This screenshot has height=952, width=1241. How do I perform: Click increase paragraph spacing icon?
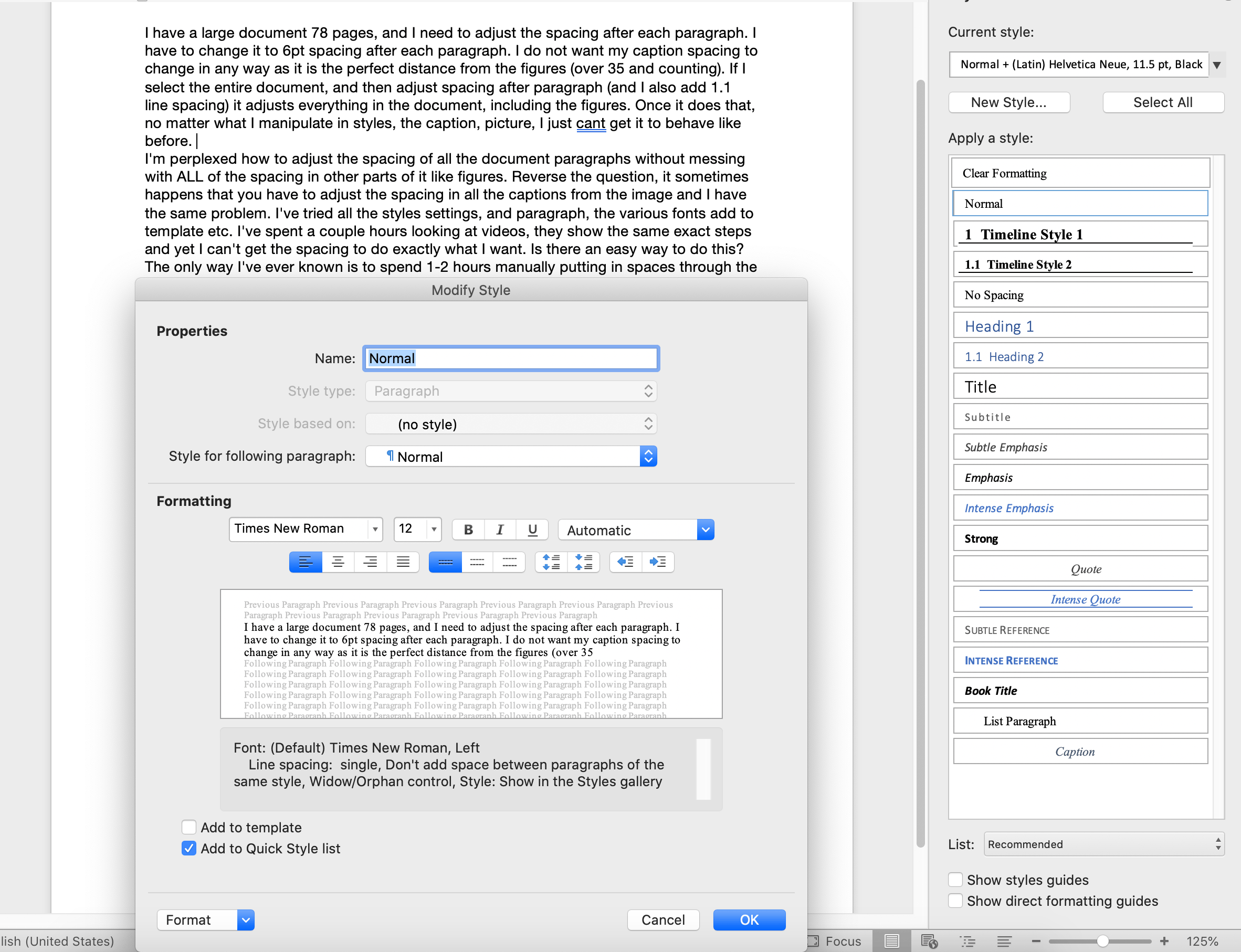coord(551,562)
